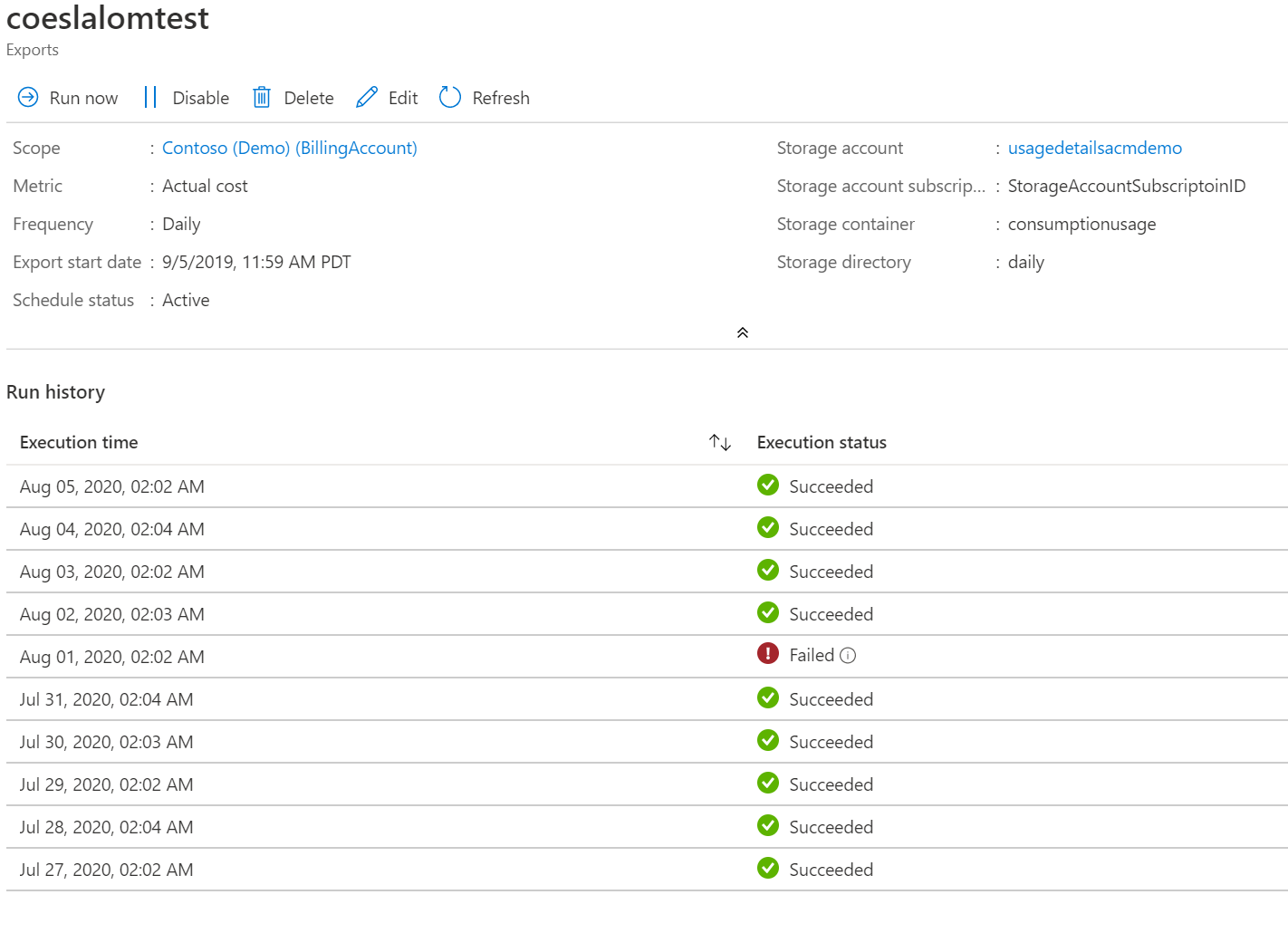The image size is (1288, 933).
Task: Click the red Failed error icon for Aug 01
Action: coord(767,653)
